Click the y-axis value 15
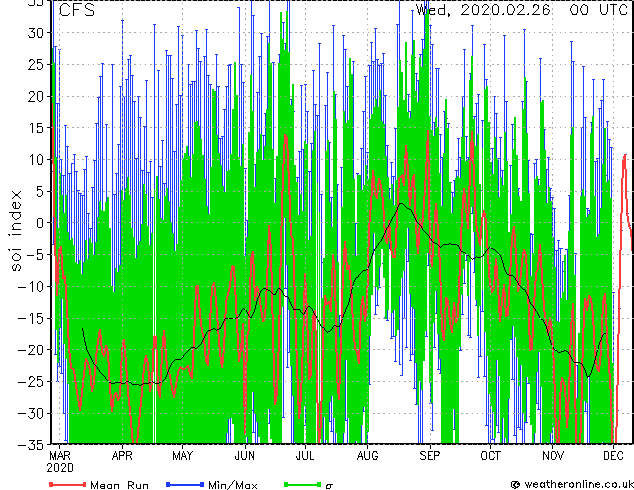Screen dimensions: 634x490 35,128
